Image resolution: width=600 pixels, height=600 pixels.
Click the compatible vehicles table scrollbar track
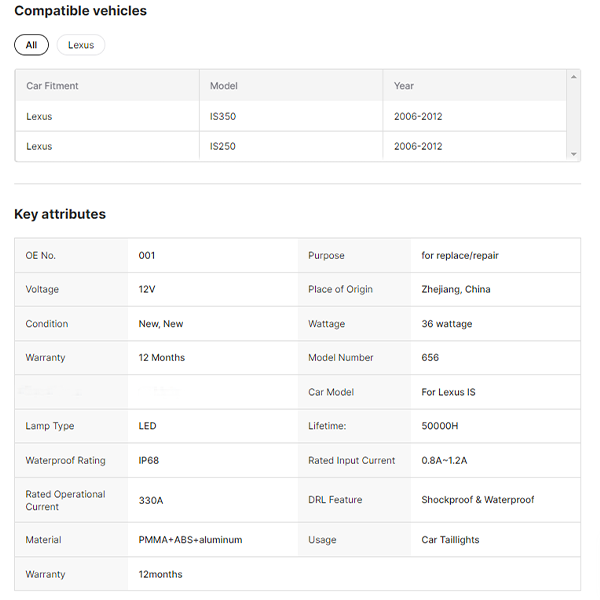(x=573, y=115)
